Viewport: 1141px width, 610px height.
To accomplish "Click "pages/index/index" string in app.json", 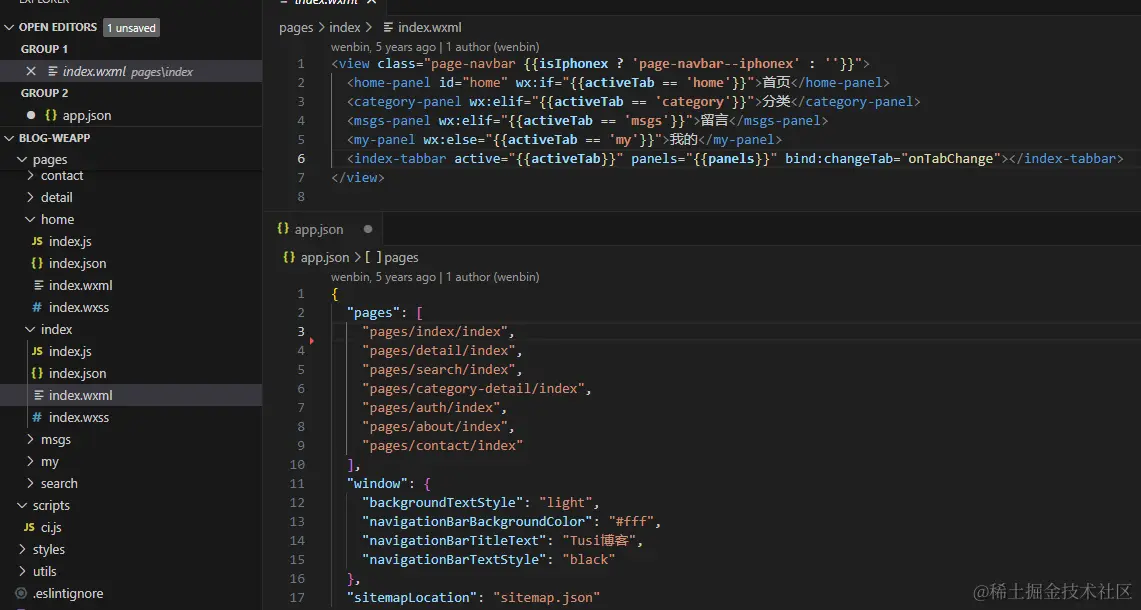I will [434, 331].
